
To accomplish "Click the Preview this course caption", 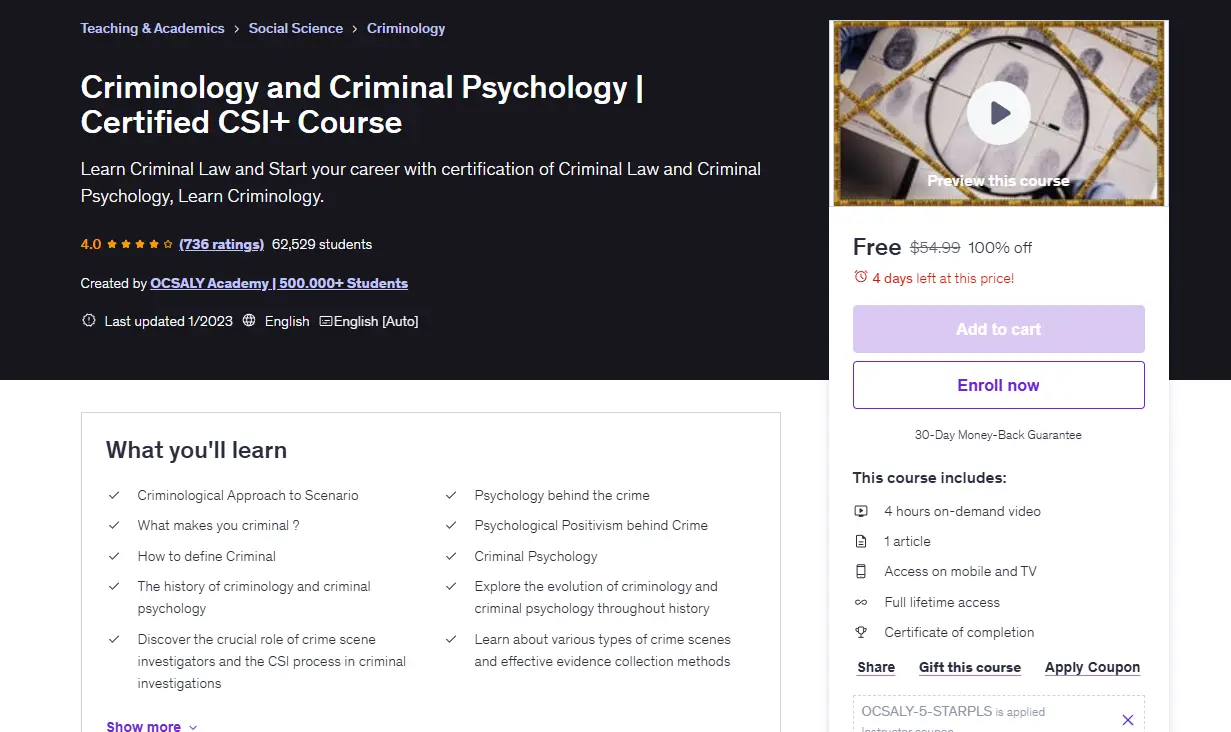I will 998,181.
